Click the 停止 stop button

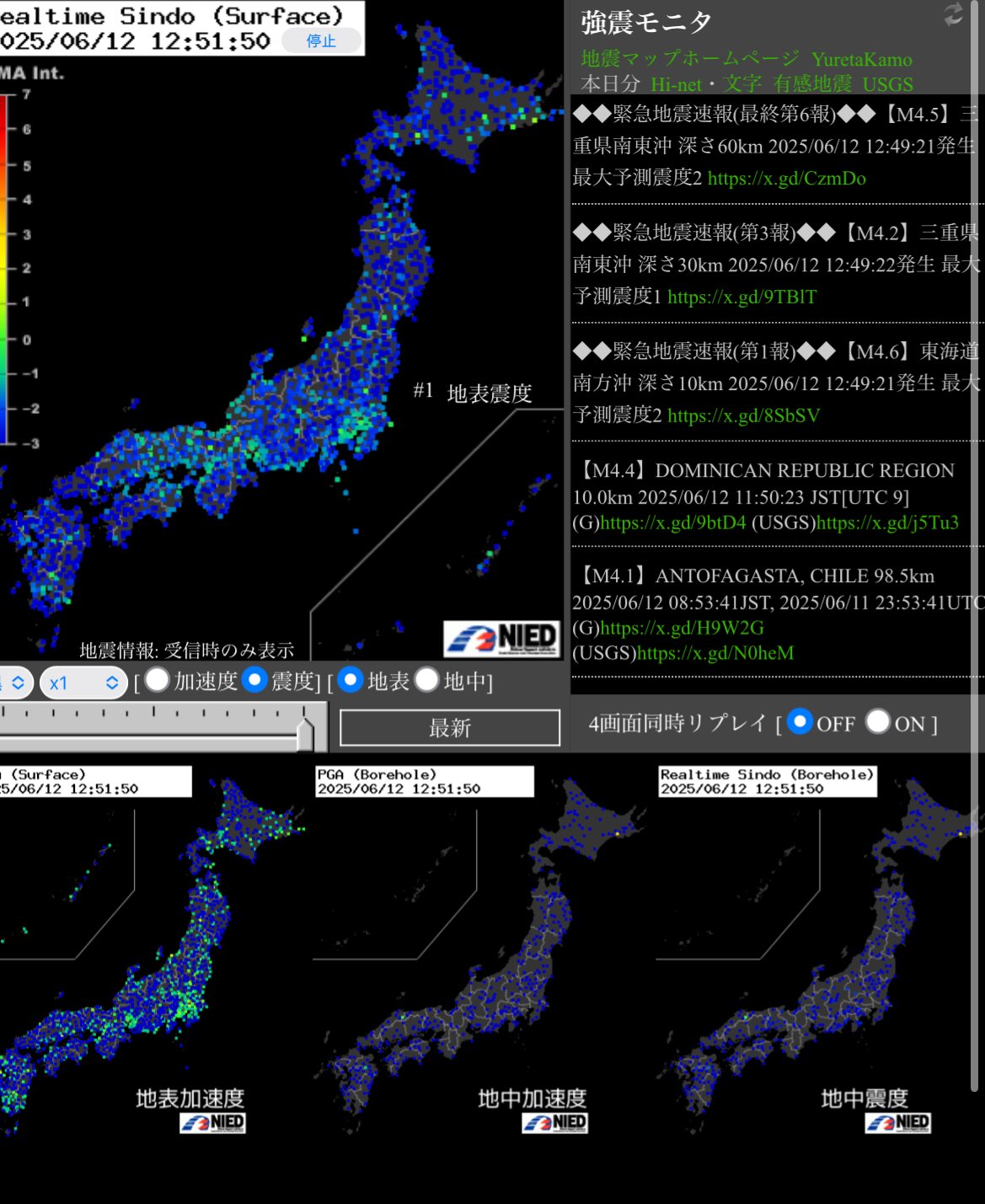(321, 40)
